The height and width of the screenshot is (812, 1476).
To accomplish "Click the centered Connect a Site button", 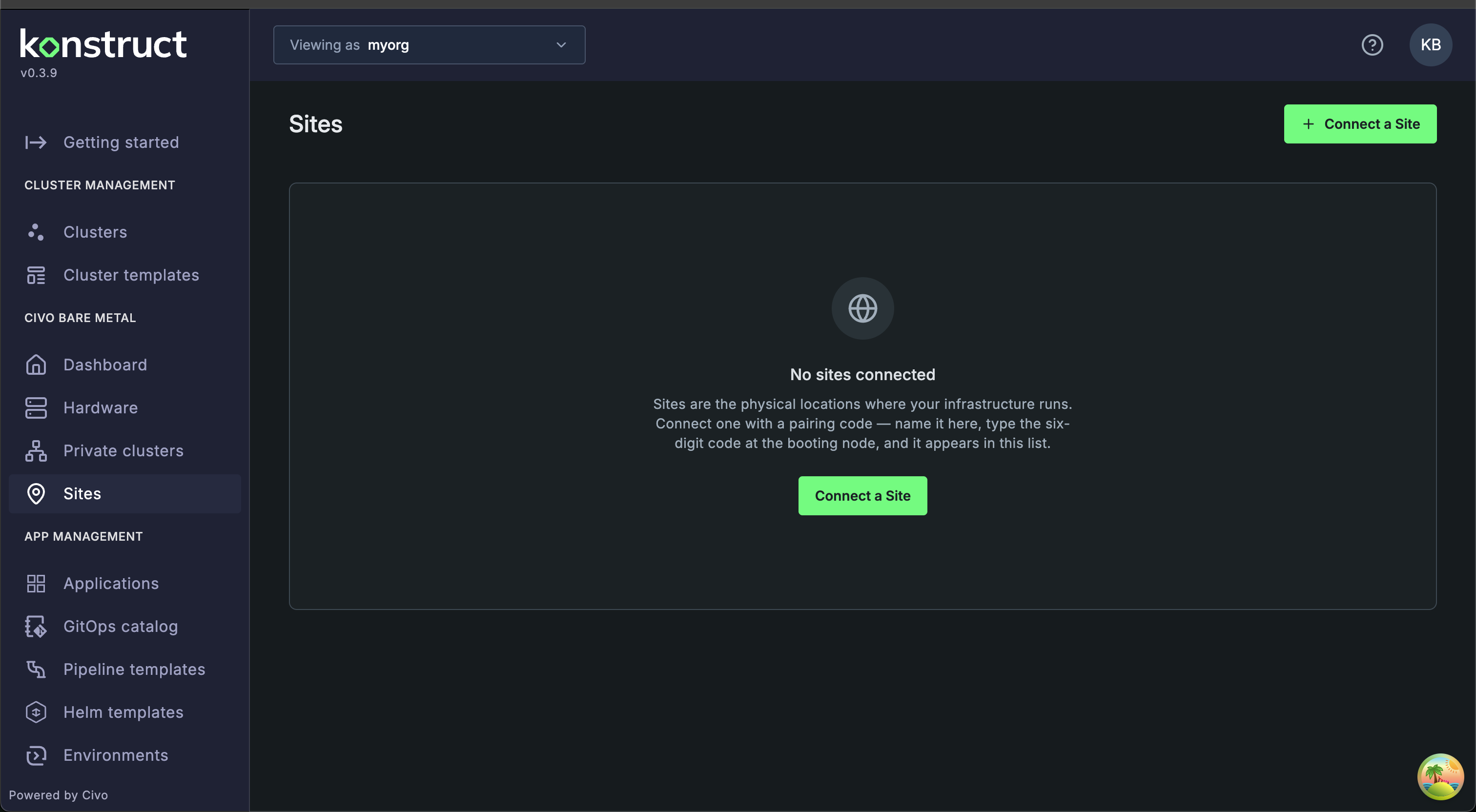I will [862, 496].
